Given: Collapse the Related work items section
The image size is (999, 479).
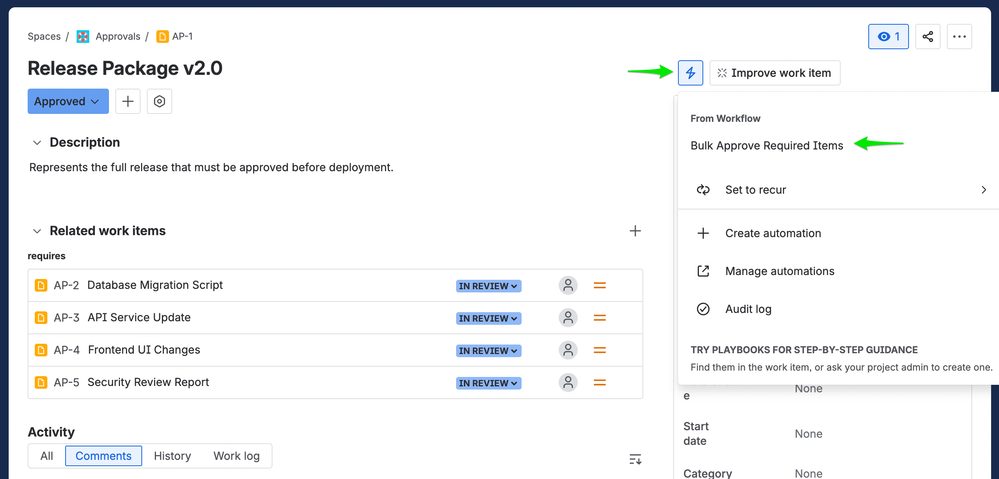Looking at the screenshot, I should tap(37, 231).
